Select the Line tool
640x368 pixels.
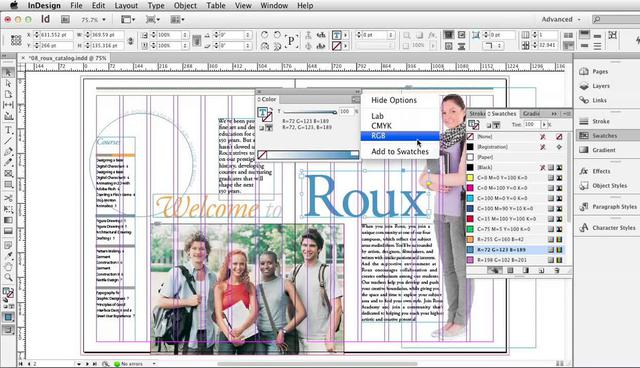8,141
